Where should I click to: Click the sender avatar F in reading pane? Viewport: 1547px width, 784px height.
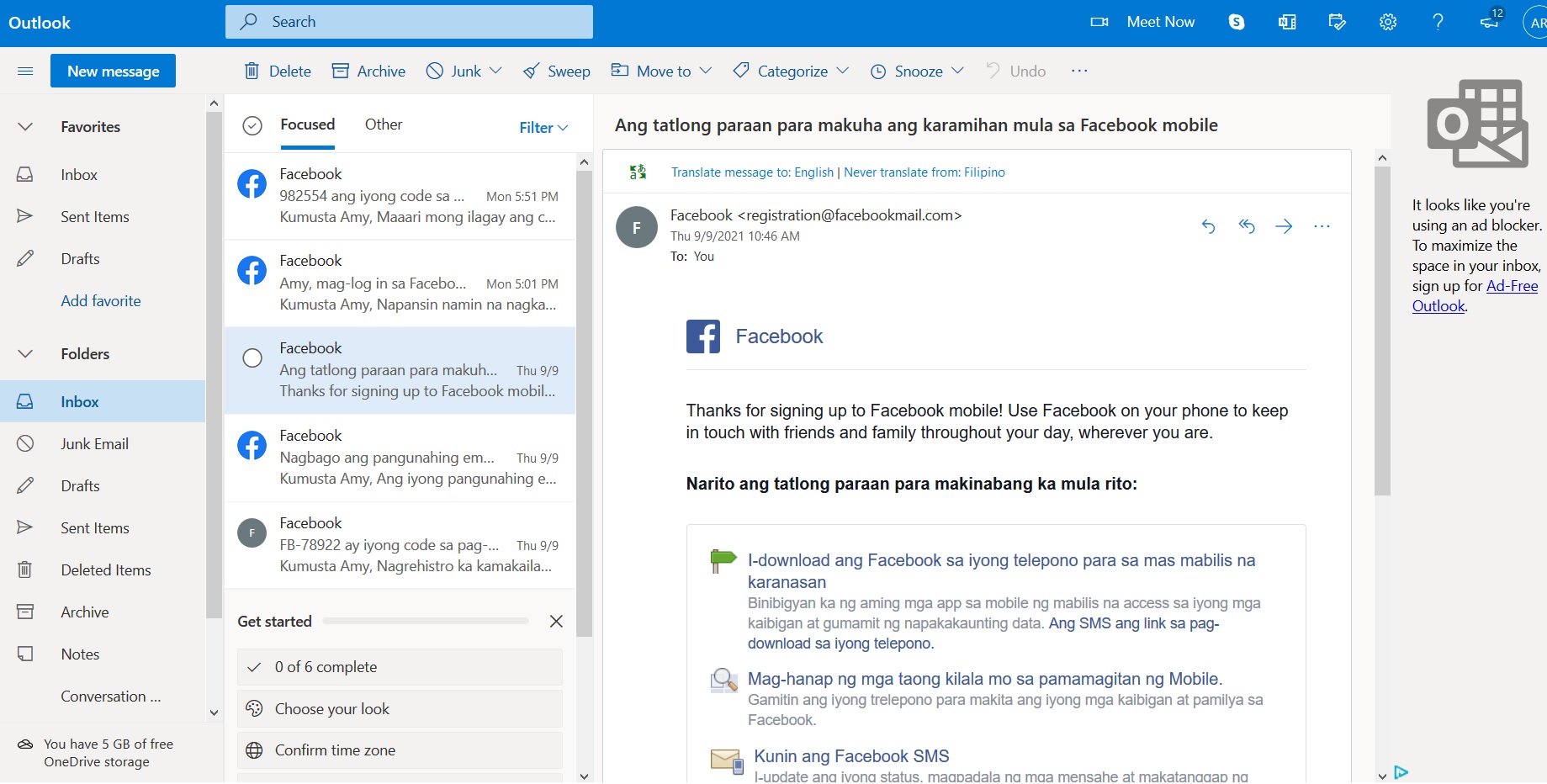pos(637,227)
